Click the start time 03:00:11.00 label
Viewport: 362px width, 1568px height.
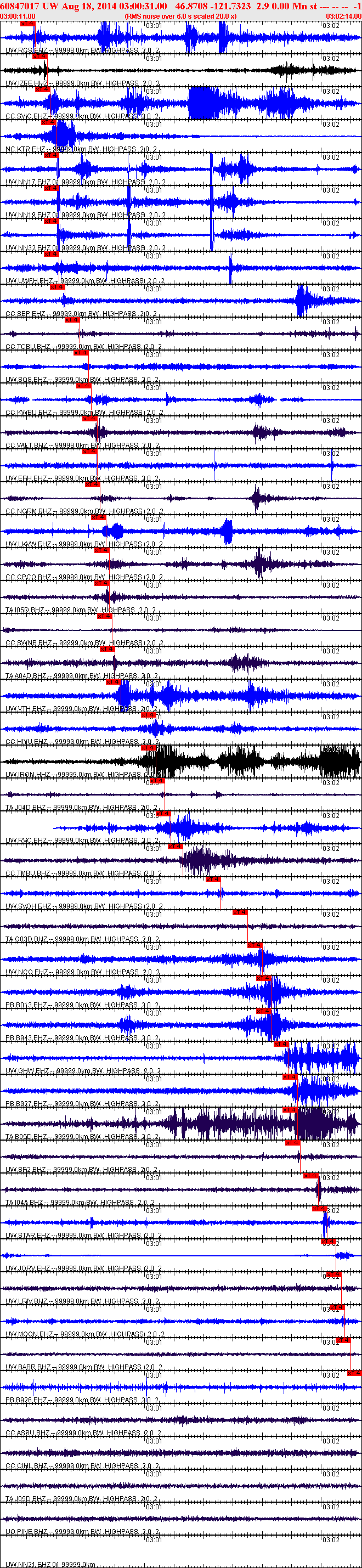pos(18,16)
